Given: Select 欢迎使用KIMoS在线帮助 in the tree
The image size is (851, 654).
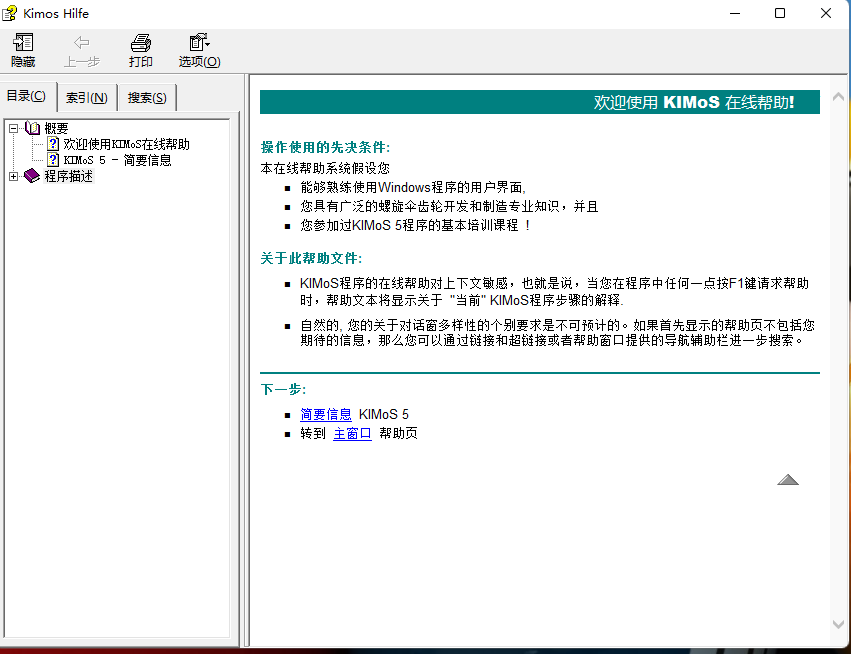Looking at the screenshot, I should point(126,144).
